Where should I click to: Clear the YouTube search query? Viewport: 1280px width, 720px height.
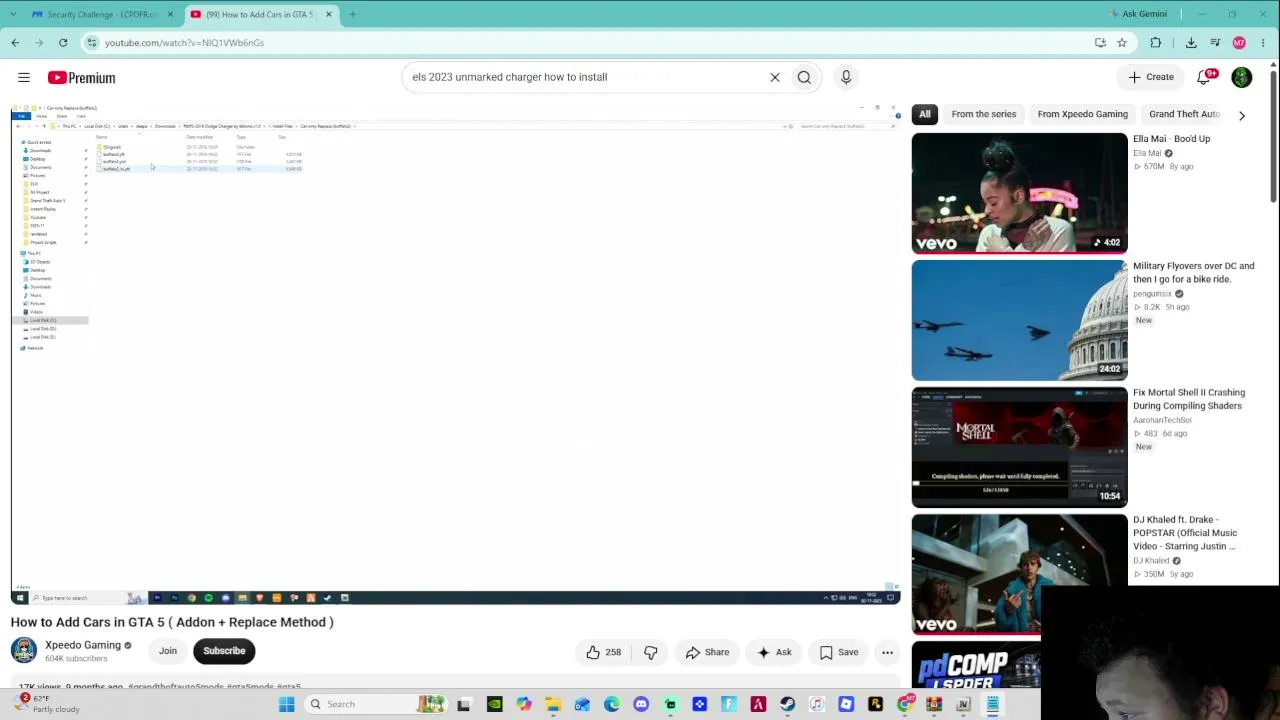(775, 77)
